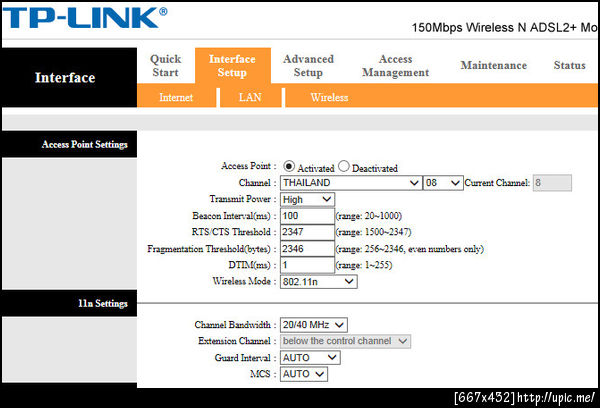The height and width of the screenshot is (408, 600).
Task: Open the Wireless sub-tab
Action: [x=329, y=97]
